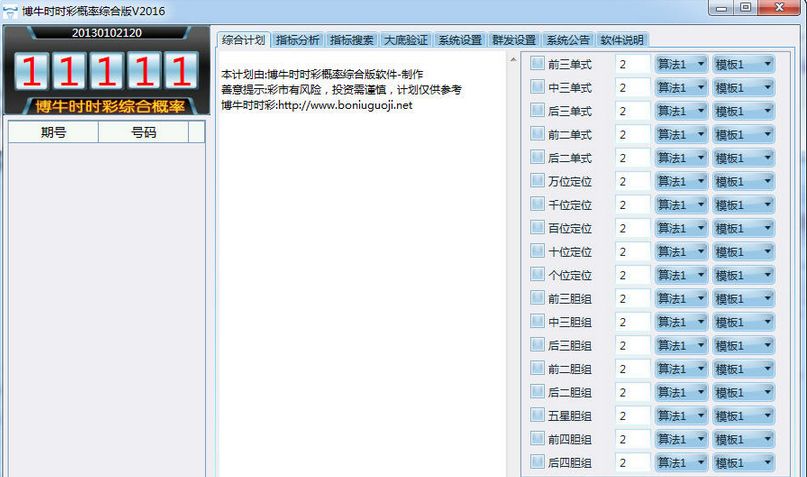
Task: Click the number field for 前二单式
Action: [x=633, y=134]
